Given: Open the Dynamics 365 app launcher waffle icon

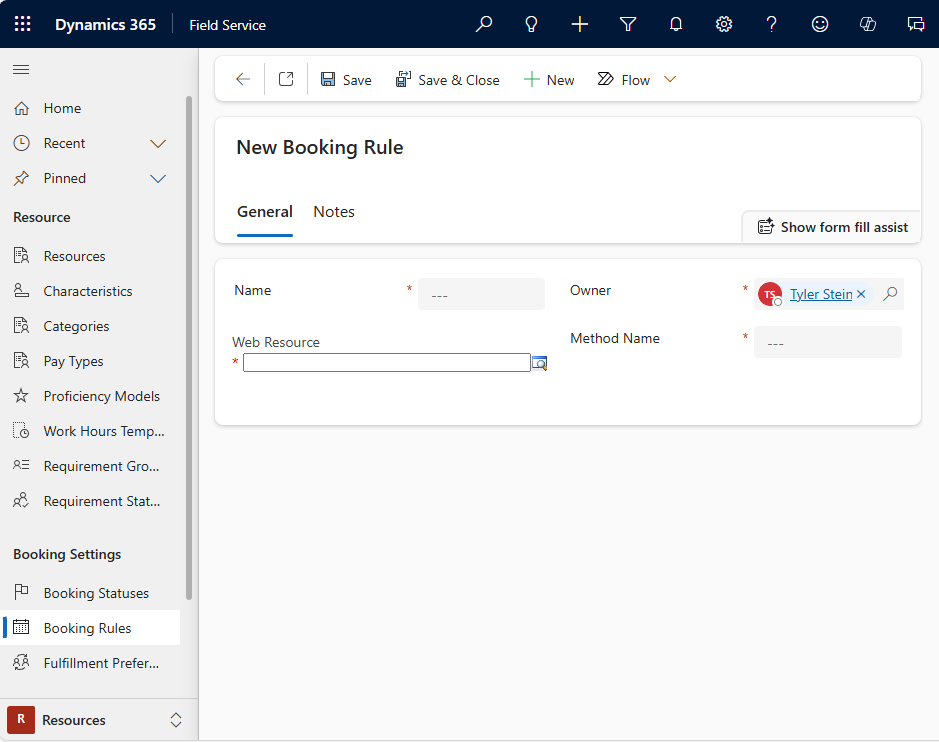Looking at the screenshot, I should coord(22,23).
